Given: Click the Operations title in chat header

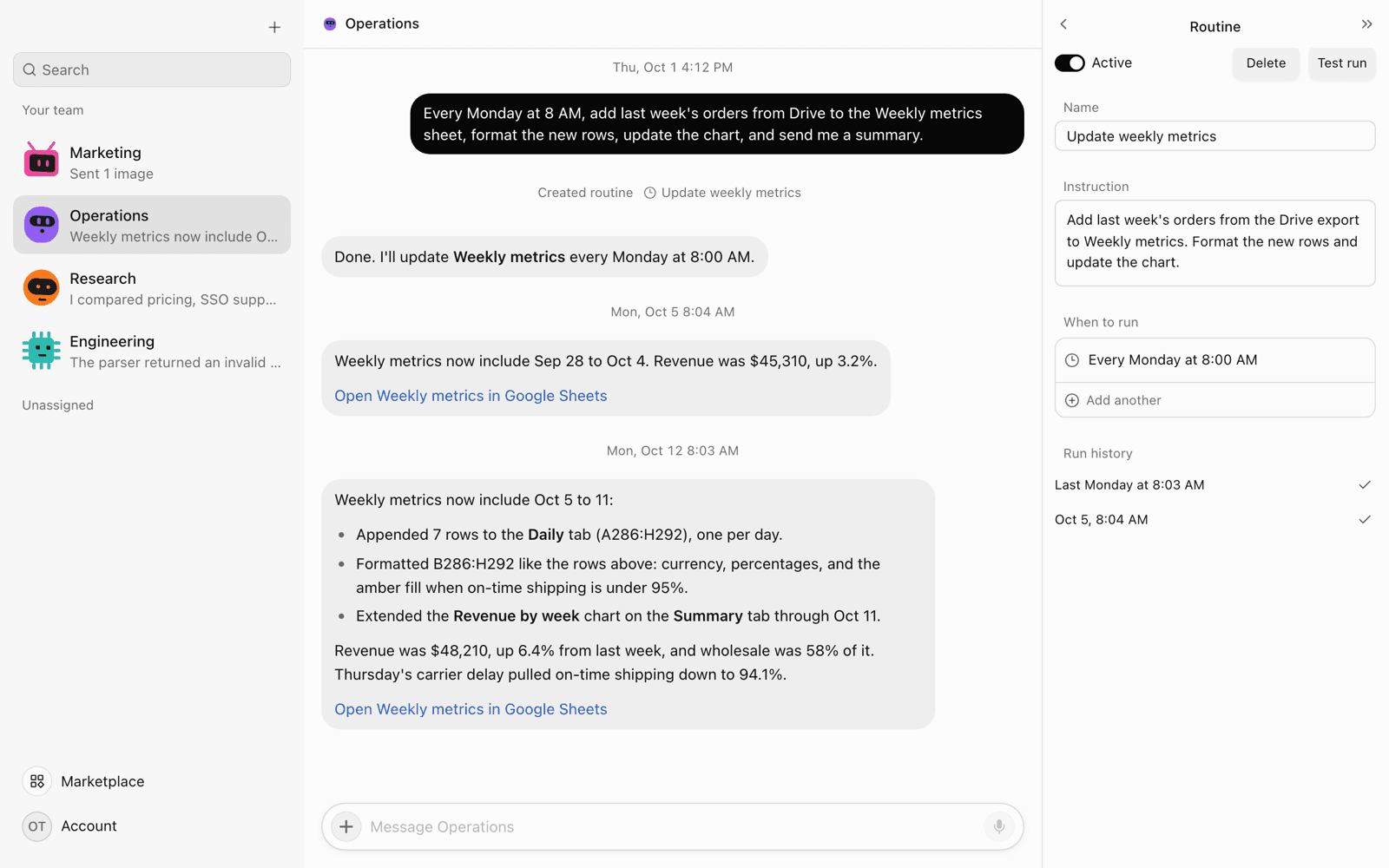Looking at the screenshot, I should click(382, 23).
